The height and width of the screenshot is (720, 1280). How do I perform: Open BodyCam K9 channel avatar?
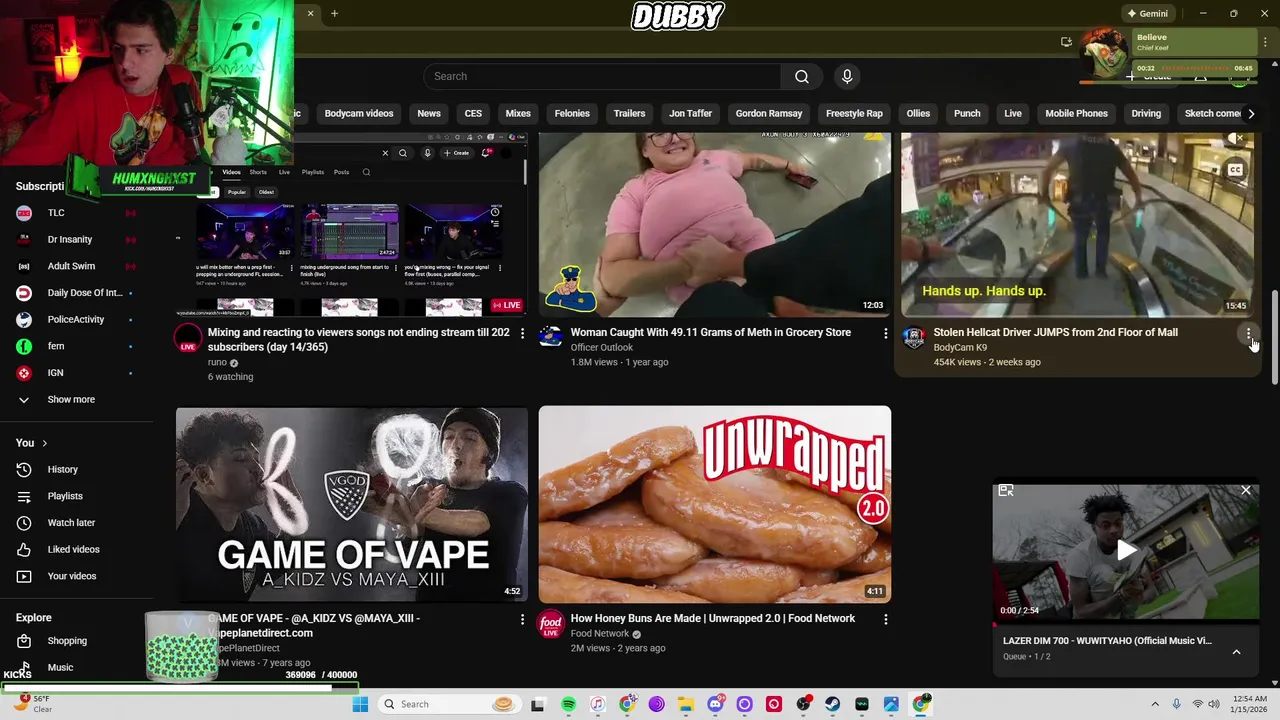point(914,337)
